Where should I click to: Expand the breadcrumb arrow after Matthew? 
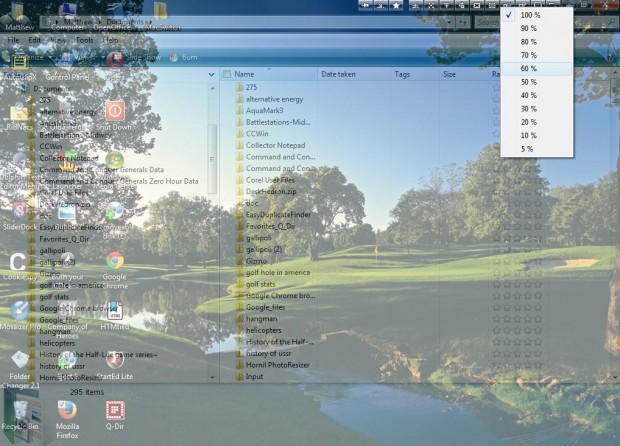[x=98, y=22]
